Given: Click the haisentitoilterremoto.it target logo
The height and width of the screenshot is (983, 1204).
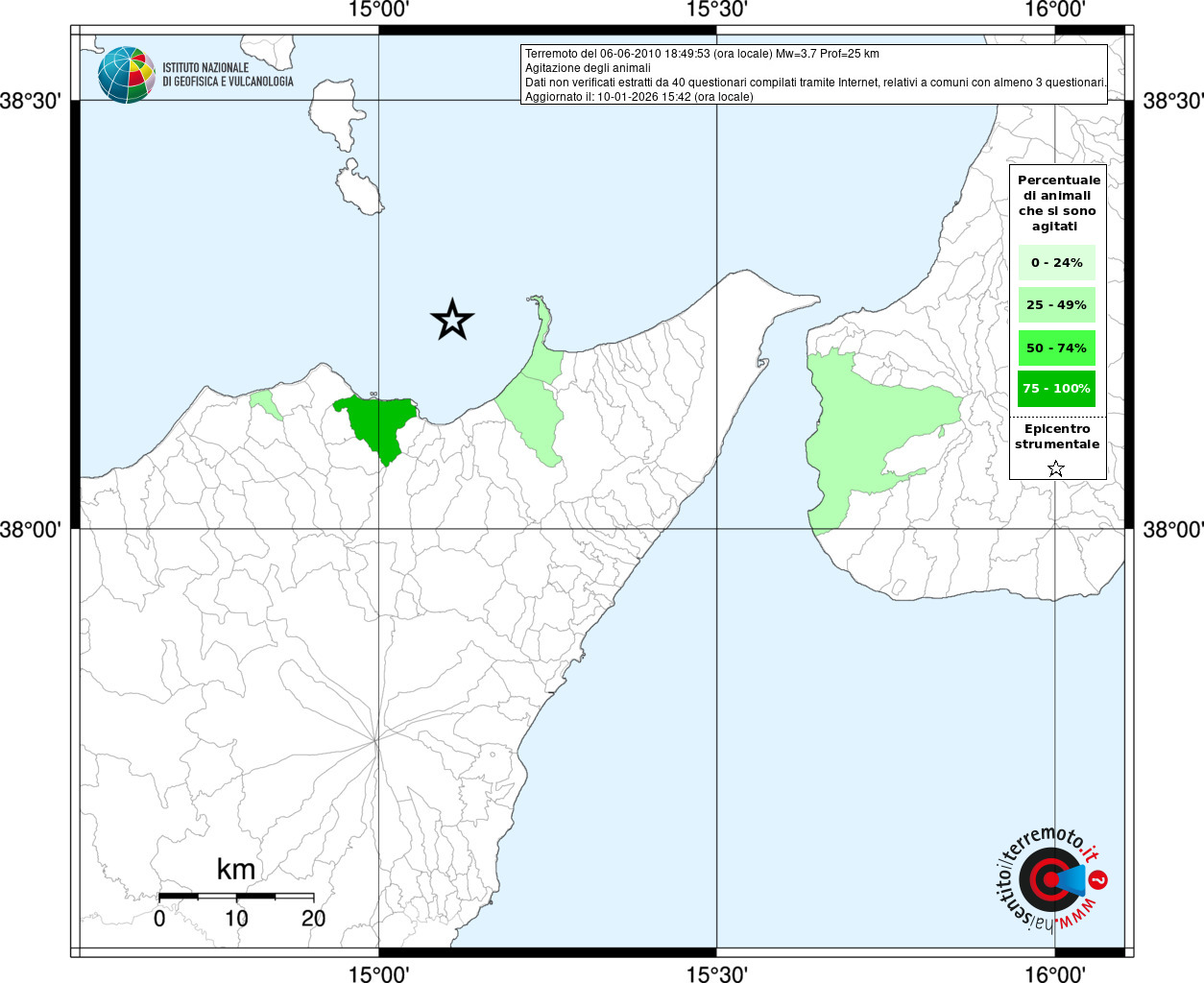Looking at the screenshot, I should click(x=1047, y=878).
